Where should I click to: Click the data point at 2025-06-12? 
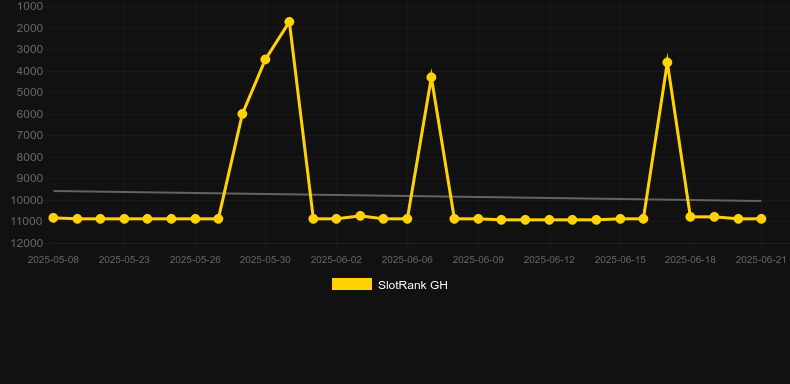pos(549,220)
